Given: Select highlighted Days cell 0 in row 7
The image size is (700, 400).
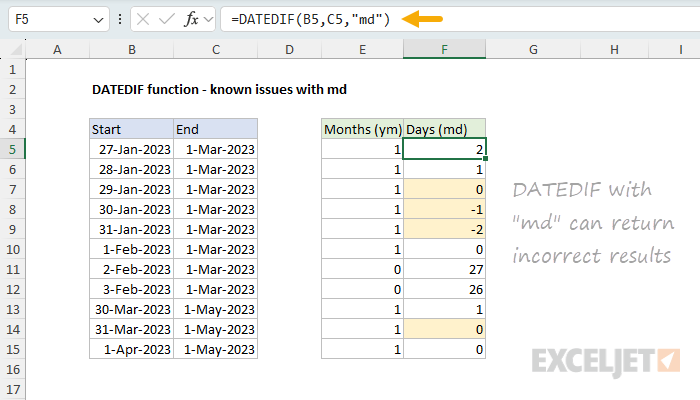Looking at the screenshot, I should [x=444, y=189].
